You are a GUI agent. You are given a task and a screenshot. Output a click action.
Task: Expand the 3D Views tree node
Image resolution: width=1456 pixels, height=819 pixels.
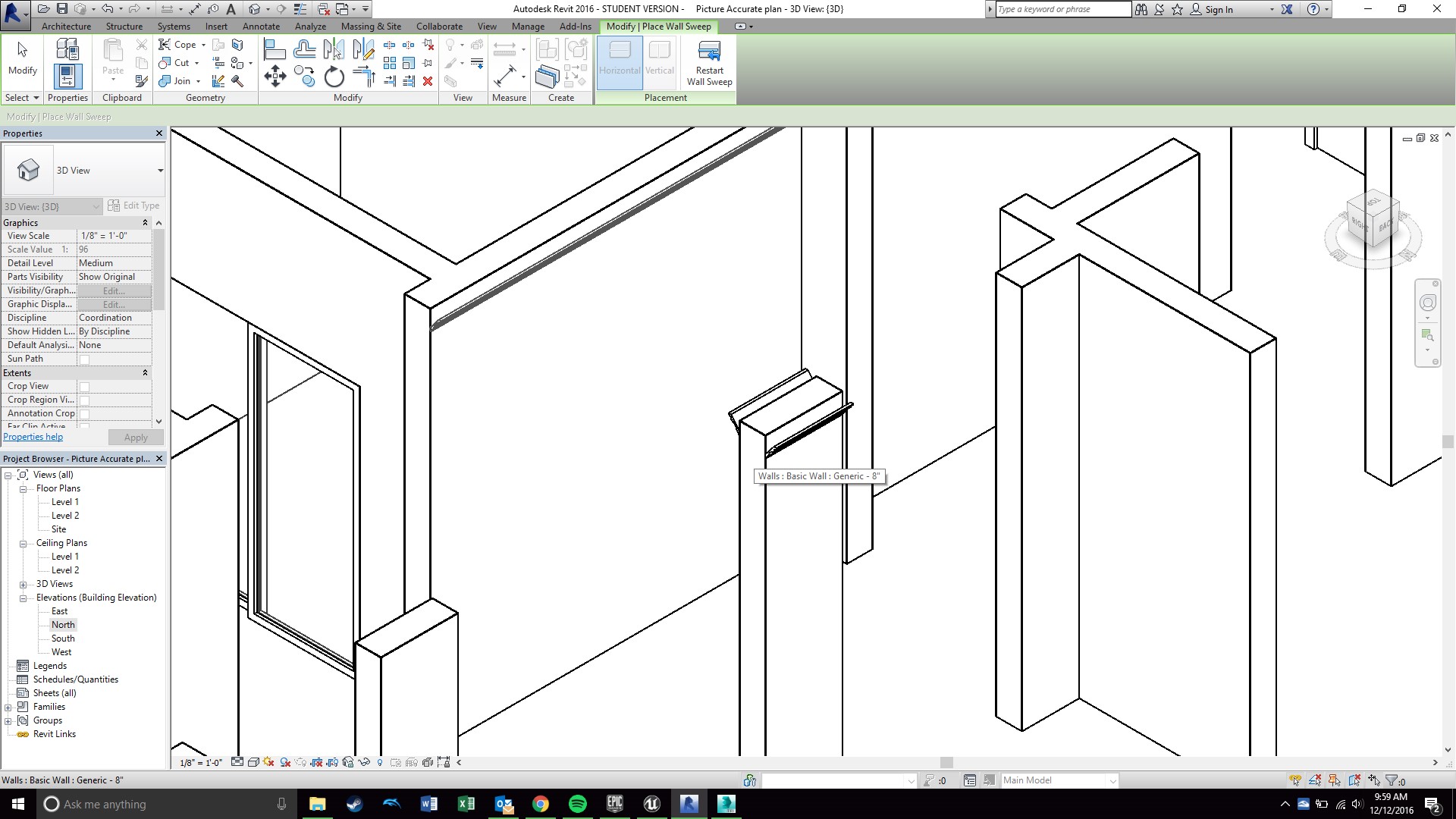[x=23, y=585]
